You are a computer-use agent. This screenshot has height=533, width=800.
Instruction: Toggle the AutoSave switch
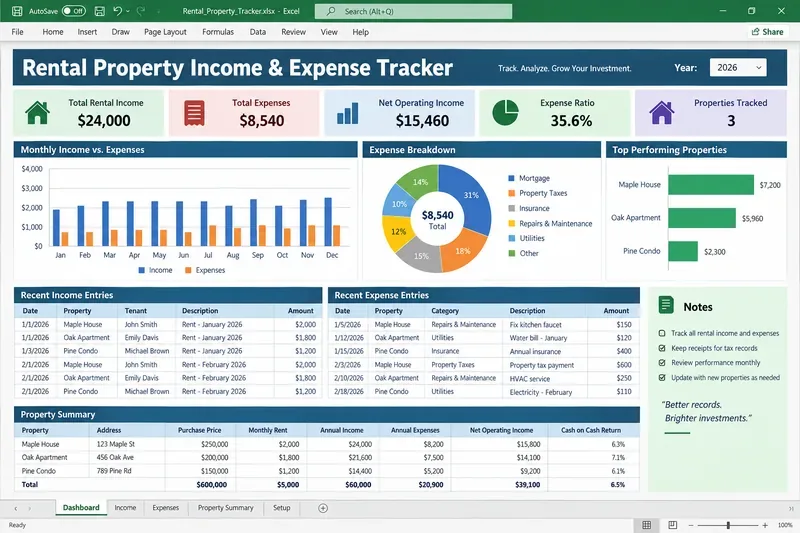tap(73, 11)
